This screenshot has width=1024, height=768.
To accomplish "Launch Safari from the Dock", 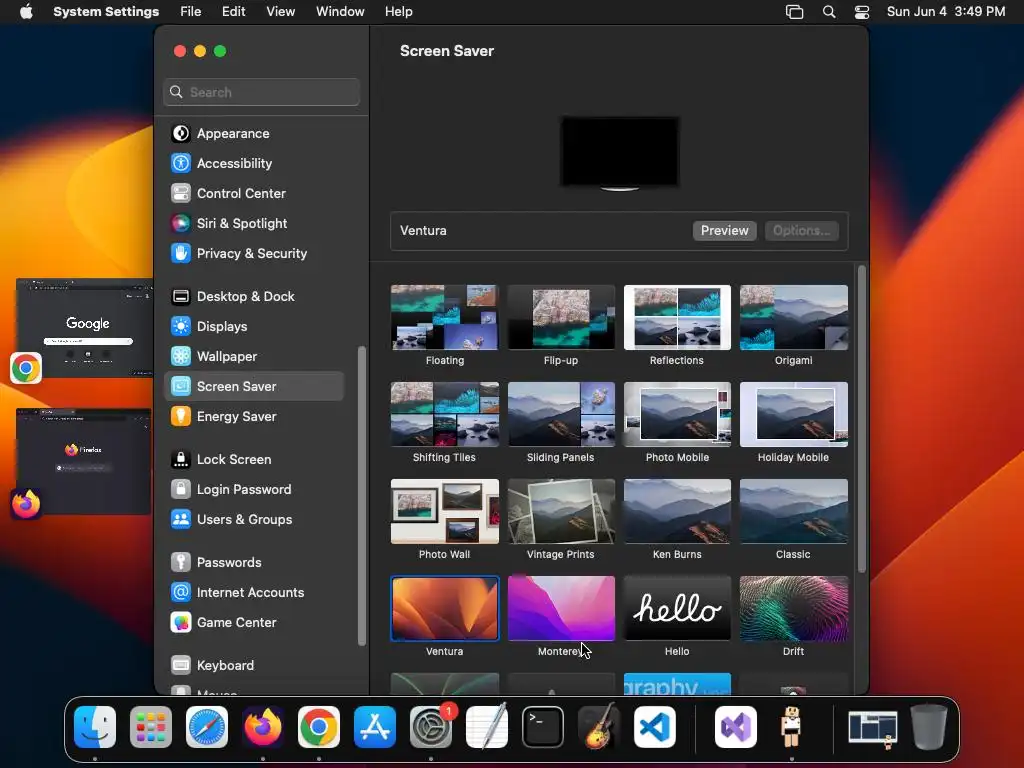I will [207, 727].
